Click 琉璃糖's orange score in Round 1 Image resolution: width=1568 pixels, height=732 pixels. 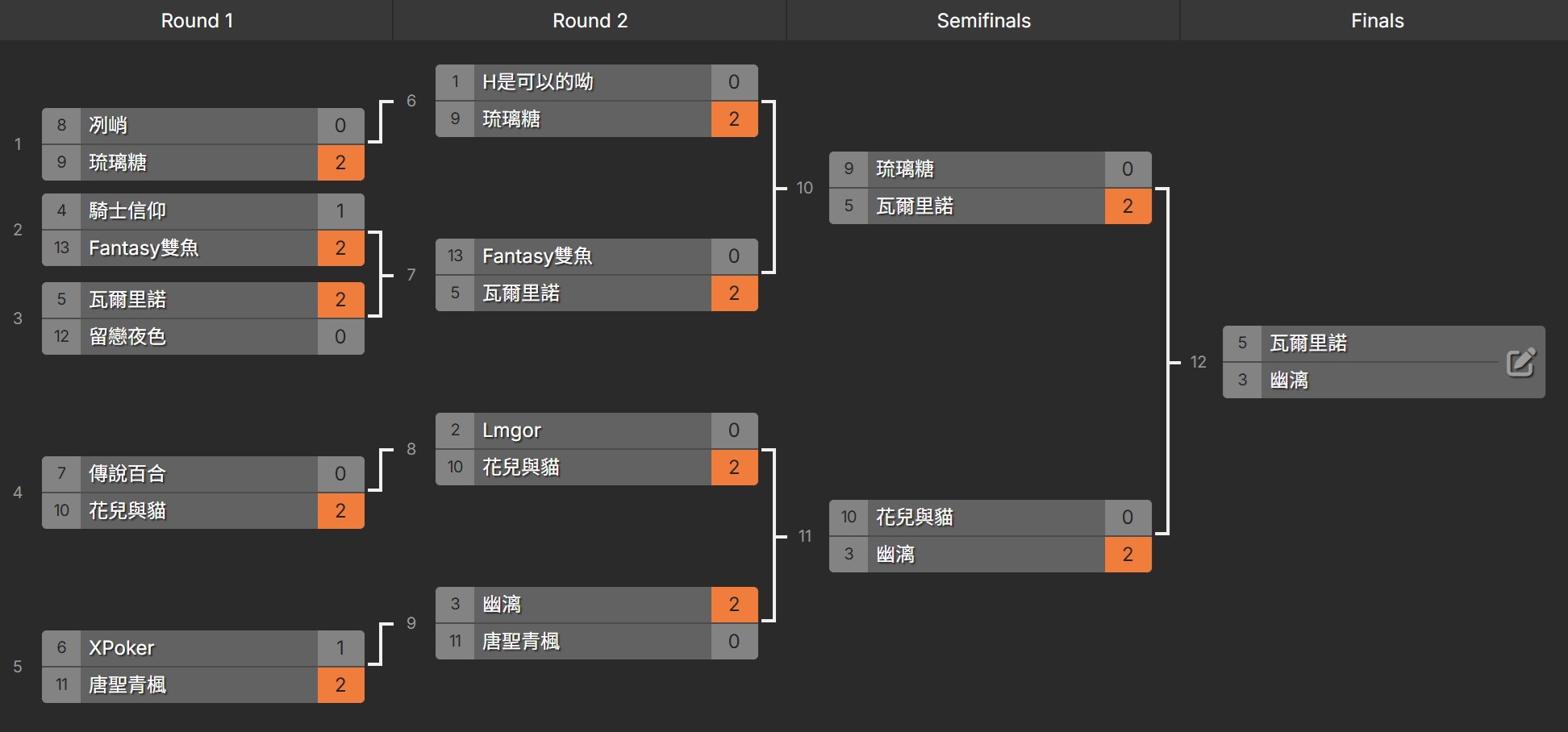[340, 163]
